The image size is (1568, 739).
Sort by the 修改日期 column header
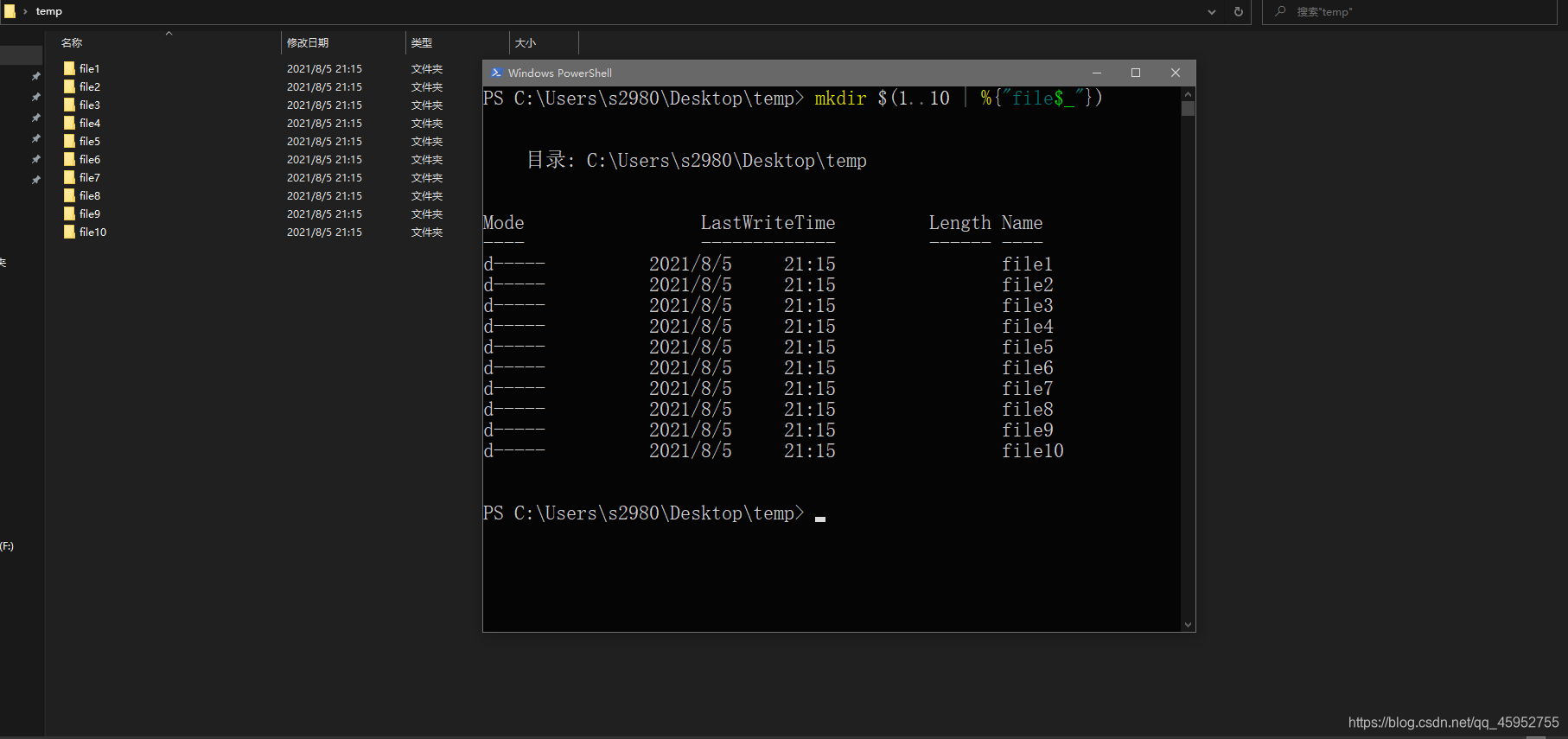[308, 42]
